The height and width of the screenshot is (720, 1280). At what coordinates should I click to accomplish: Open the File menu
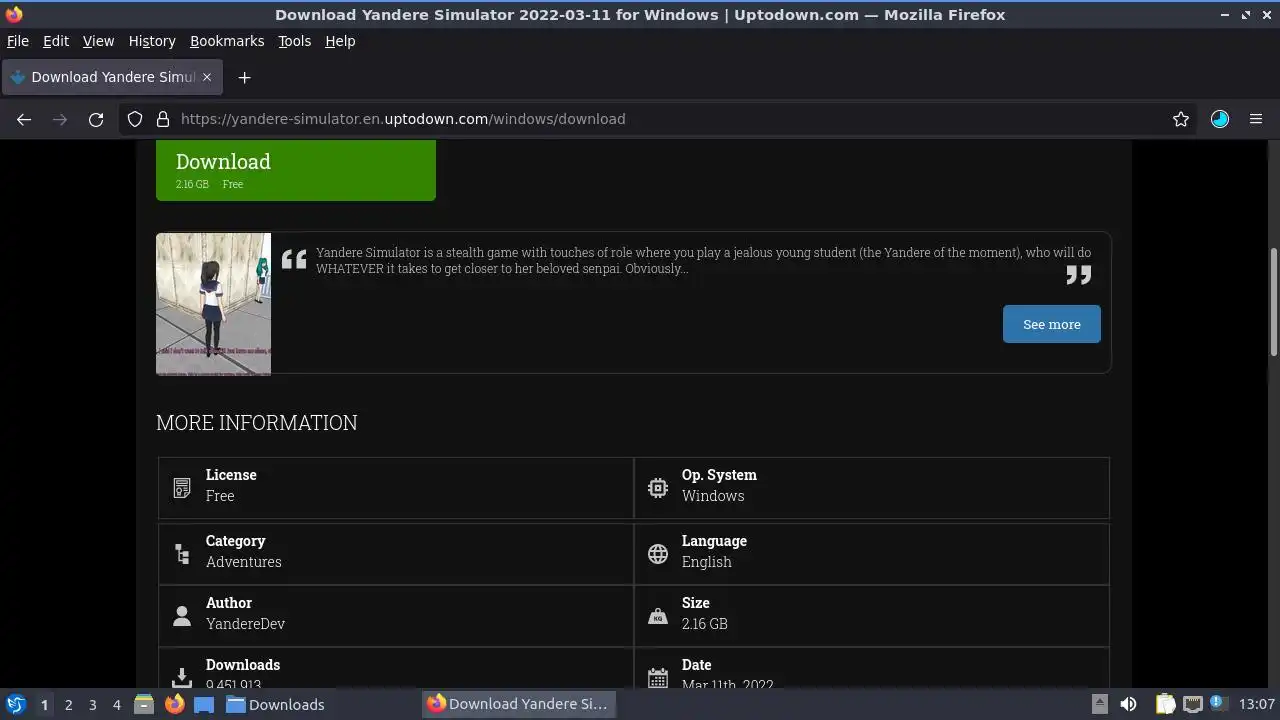click(18, 41)
